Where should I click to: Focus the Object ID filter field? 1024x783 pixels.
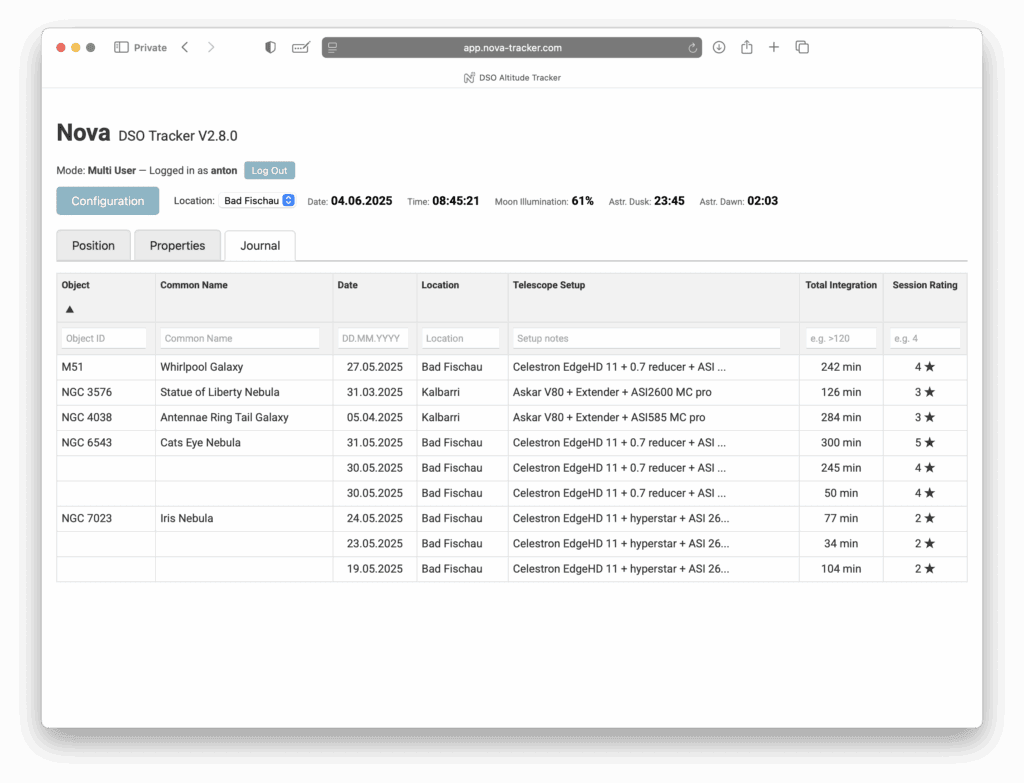pos(104,338)
